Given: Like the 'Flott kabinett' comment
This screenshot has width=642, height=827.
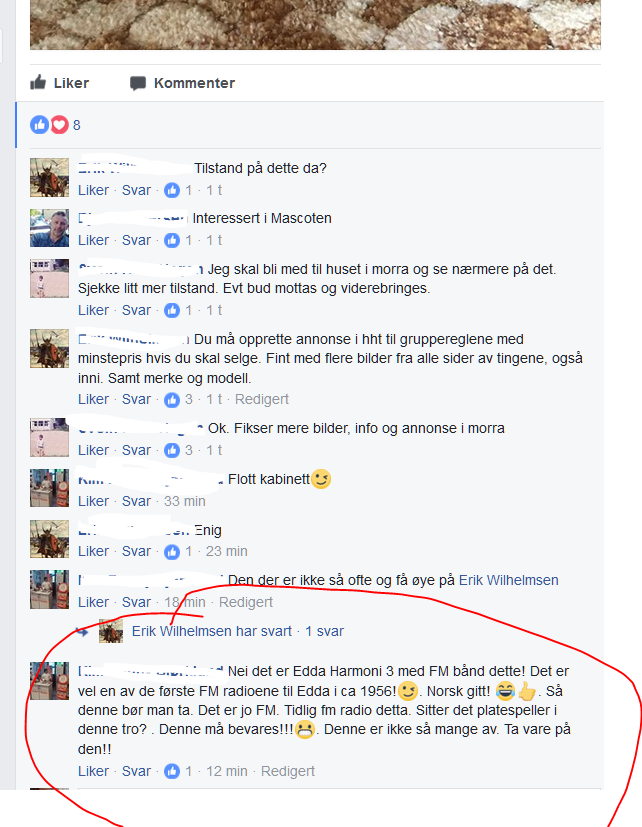Looking at the screenshot, I should pyautogui.click(x=93, y=501).
